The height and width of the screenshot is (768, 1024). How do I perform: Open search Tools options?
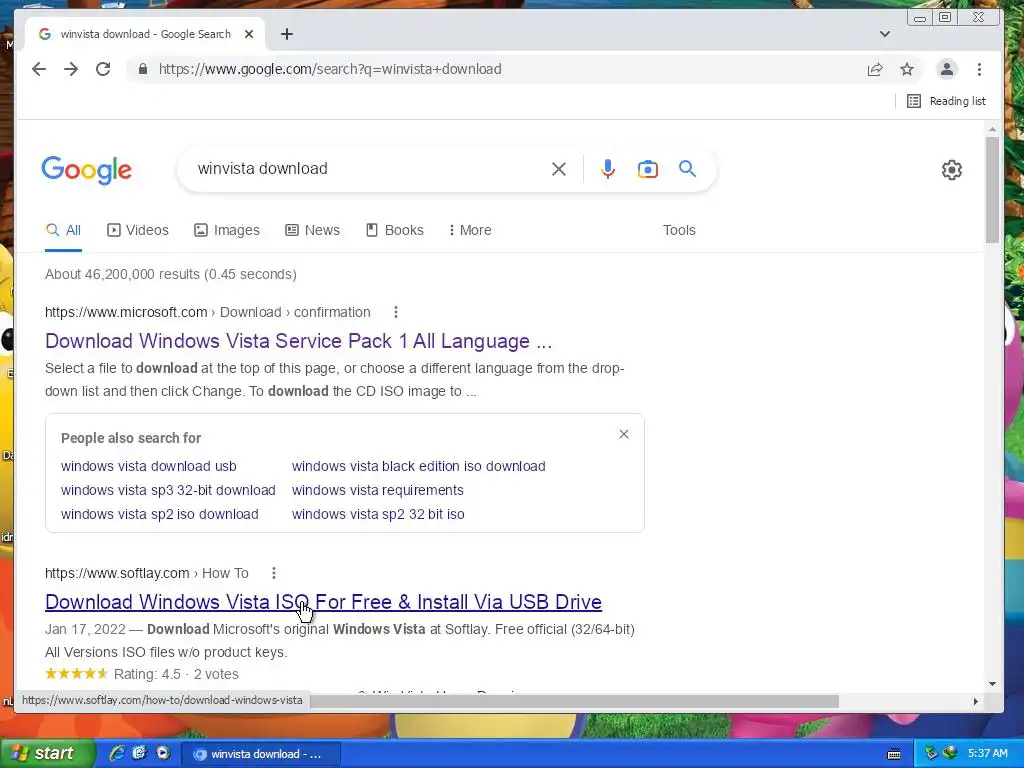(x=679, y=230)
